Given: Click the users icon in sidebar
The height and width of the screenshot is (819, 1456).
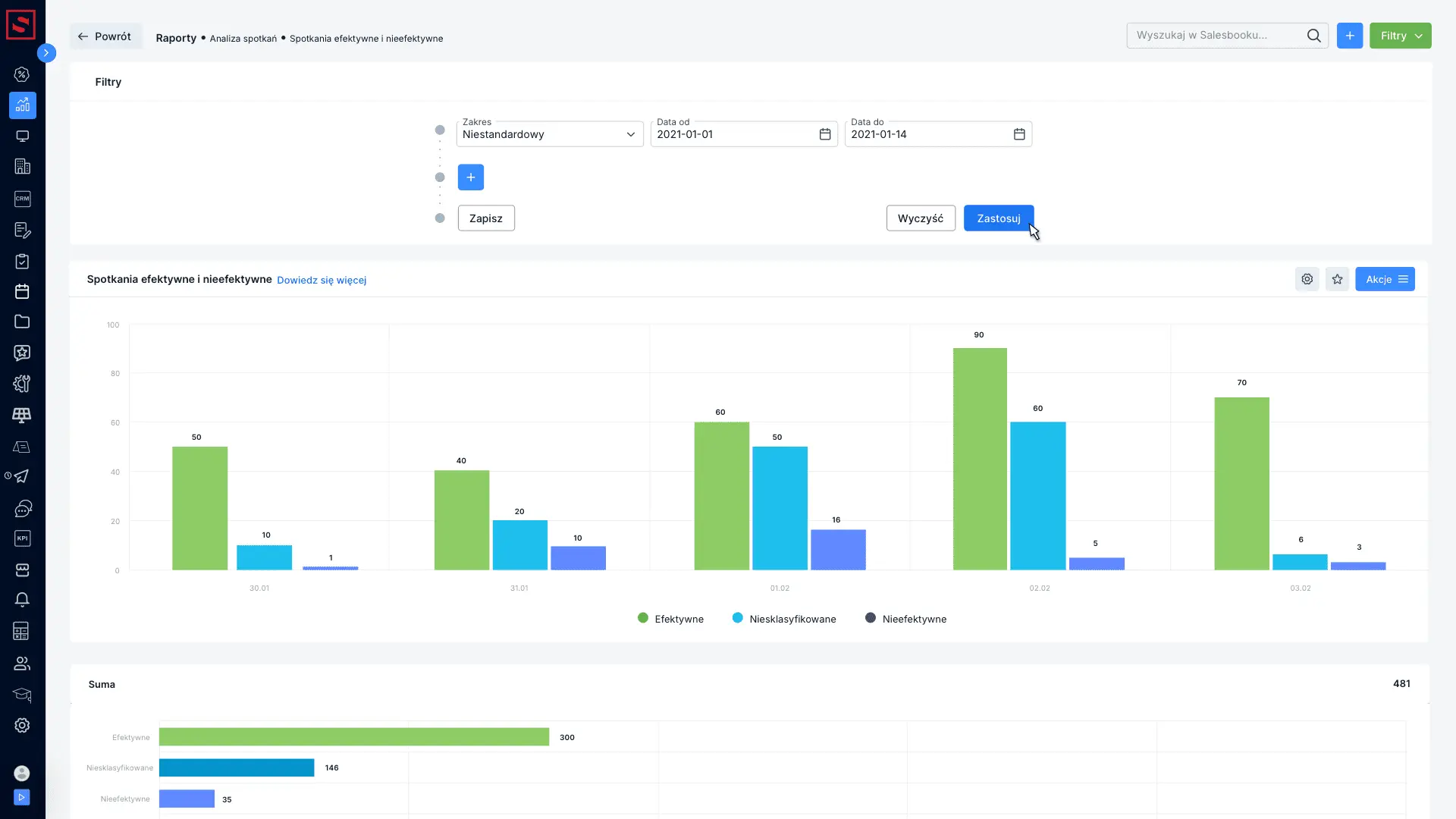Looking at the screenshot, I should [x=22, y=664].
